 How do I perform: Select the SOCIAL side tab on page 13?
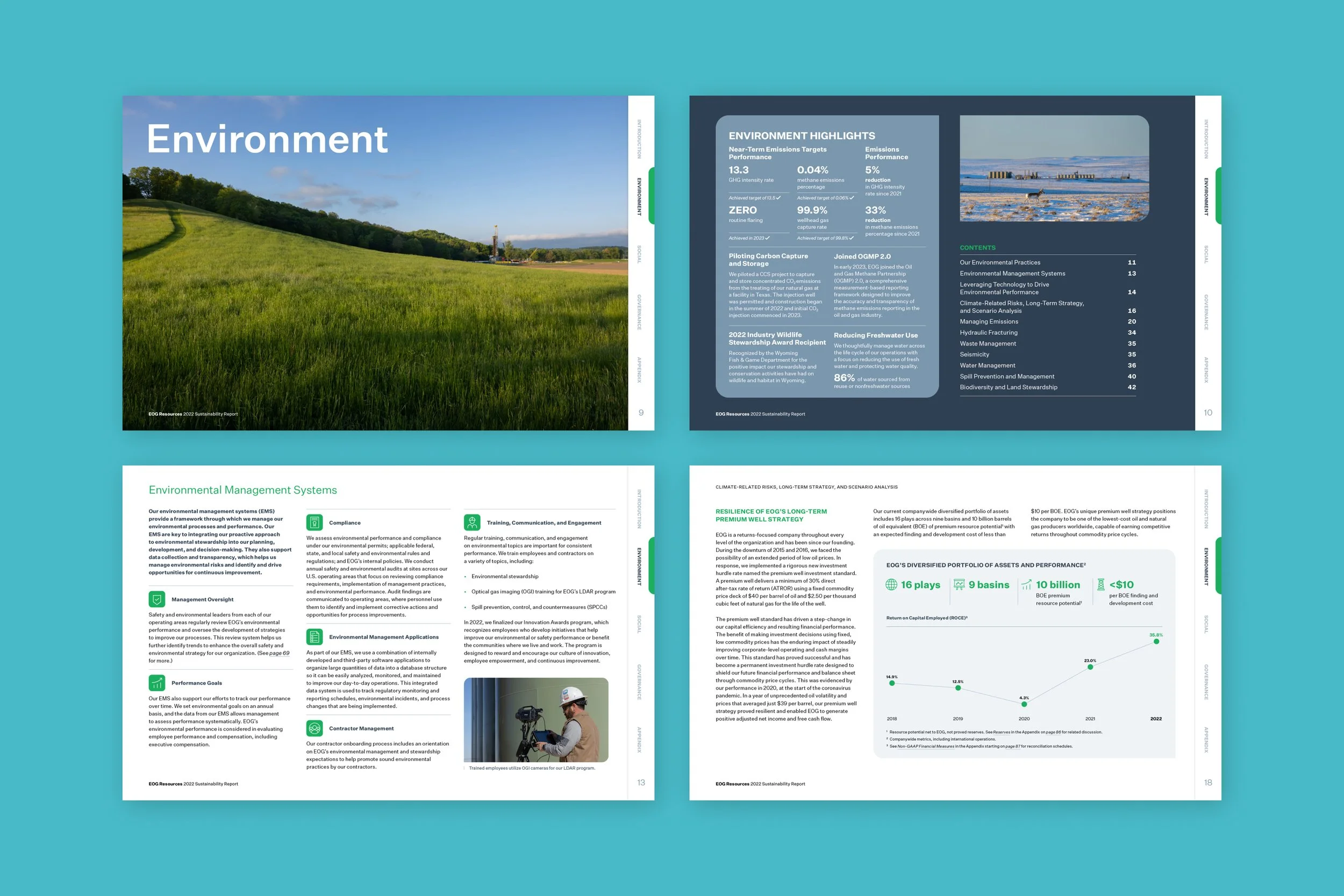(x=639, y=624)
